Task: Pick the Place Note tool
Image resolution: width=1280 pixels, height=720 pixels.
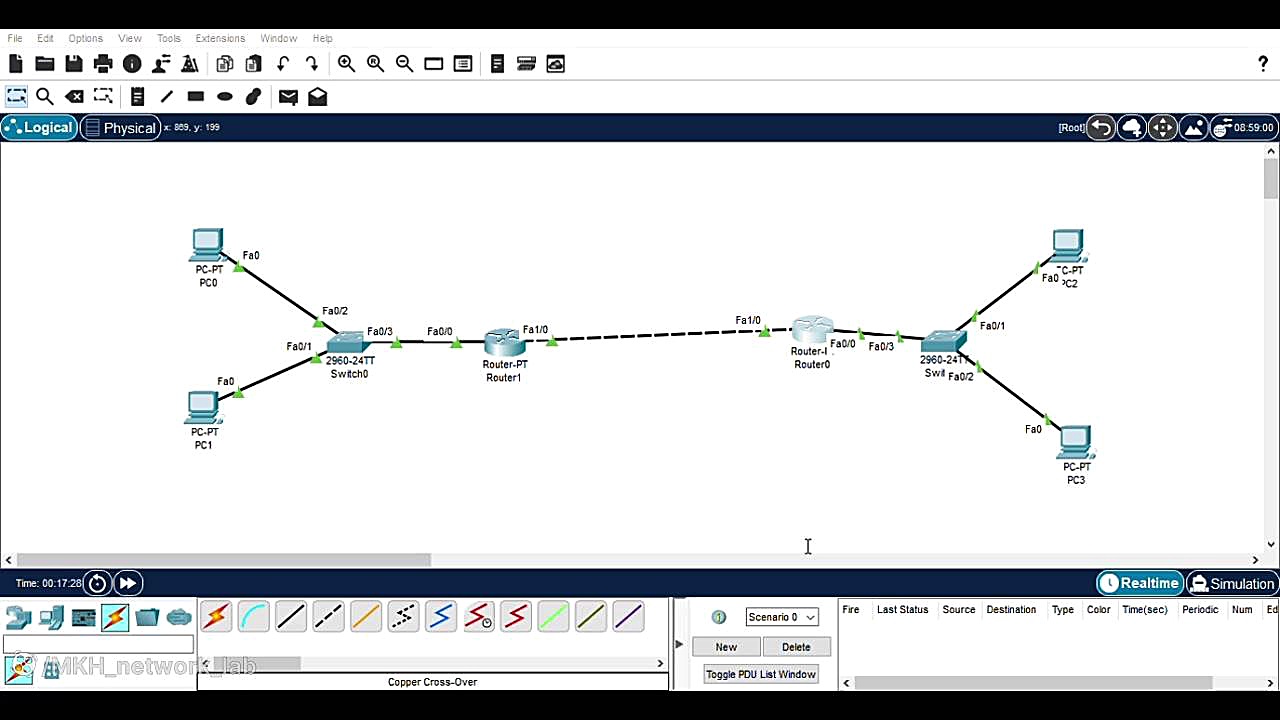Action: click(138, 97)
